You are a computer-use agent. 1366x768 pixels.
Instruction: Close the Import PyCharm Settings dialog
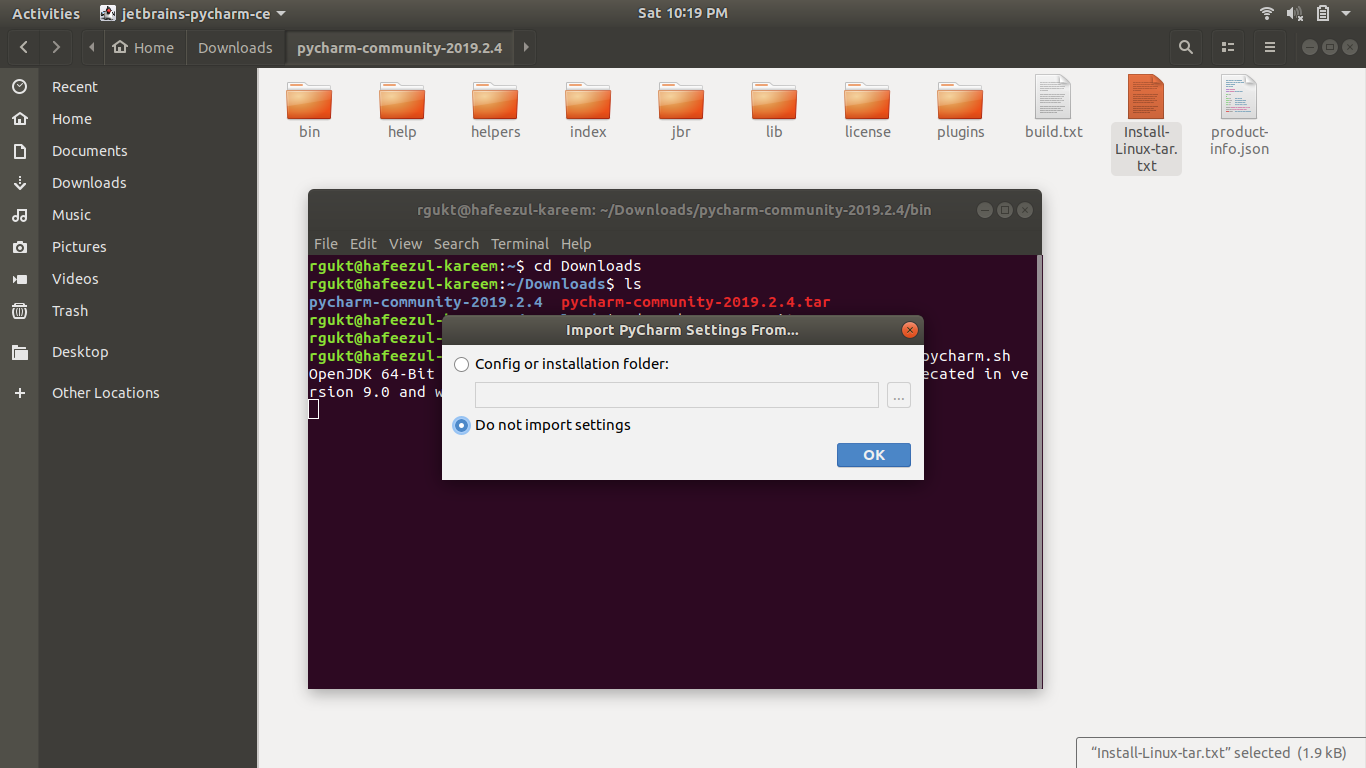pos(909,330)
